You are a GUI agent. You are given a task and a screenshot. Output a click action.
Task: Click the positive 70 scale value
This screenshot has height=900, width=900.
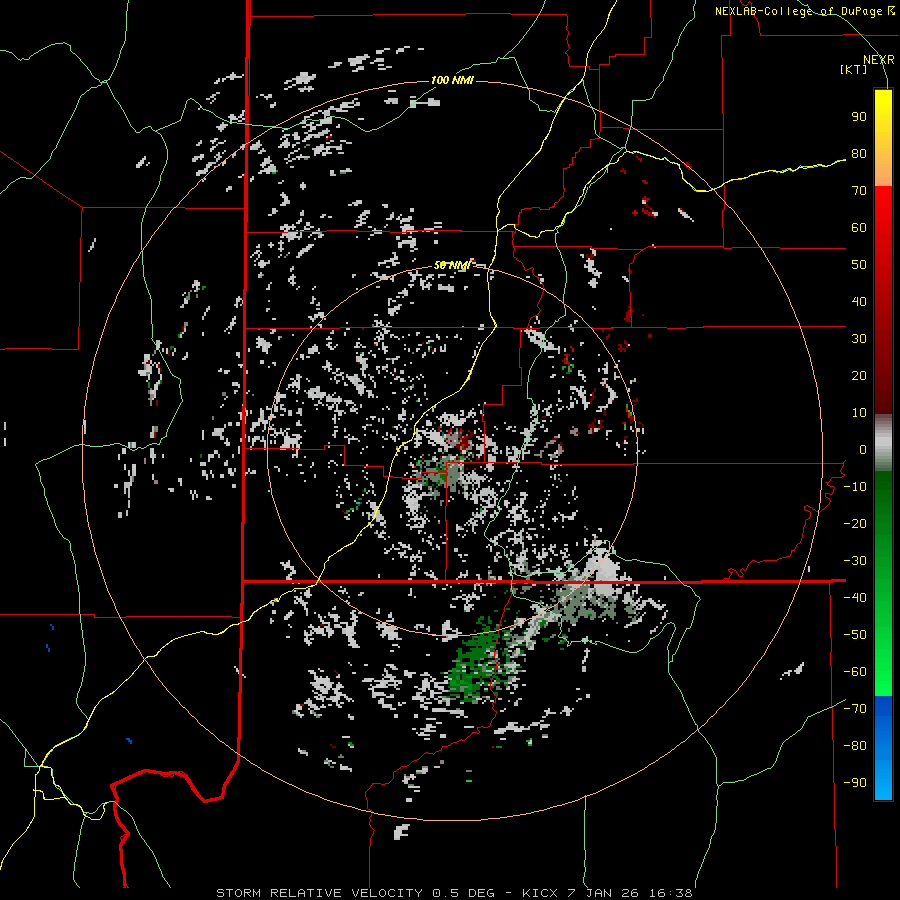pyautogui.click(x=859, y=191)
